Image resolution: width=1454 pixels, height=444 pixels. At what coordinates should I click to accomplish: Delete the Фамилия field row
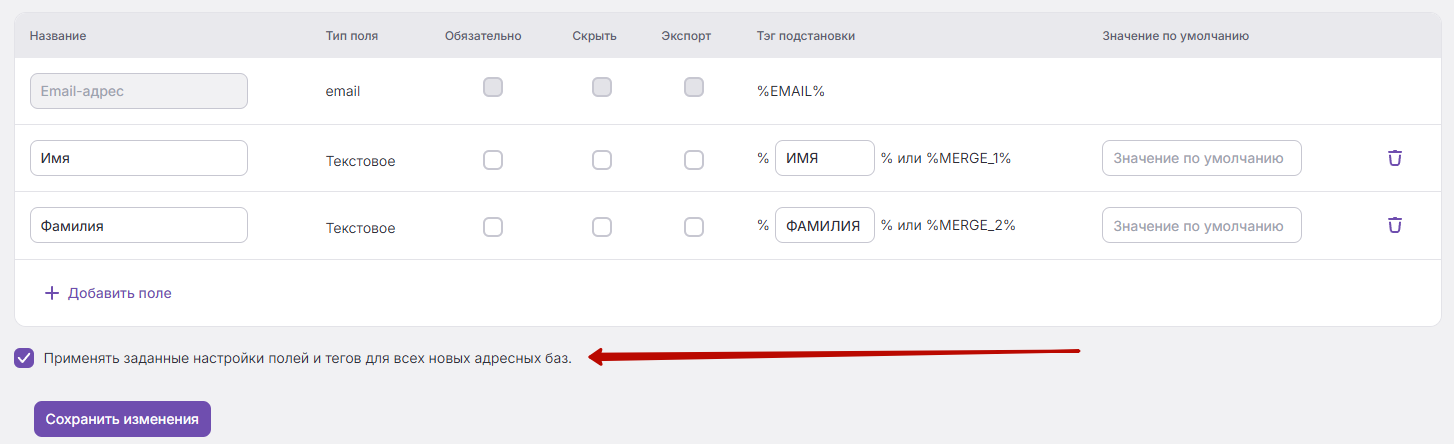click(x=1395, y=225)
